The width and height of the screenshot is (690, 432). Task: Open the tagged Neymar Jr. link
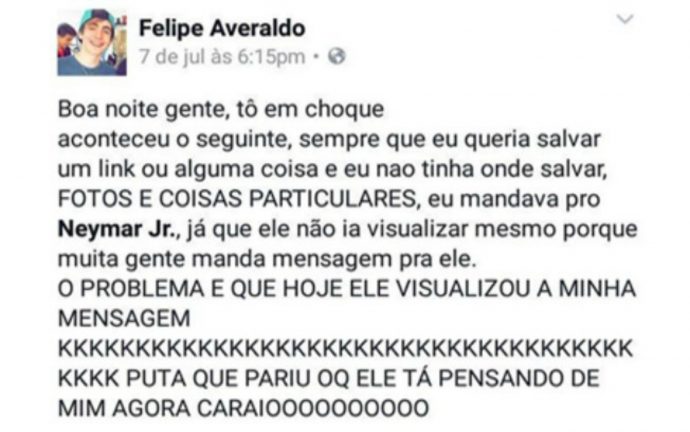(117, 229)
